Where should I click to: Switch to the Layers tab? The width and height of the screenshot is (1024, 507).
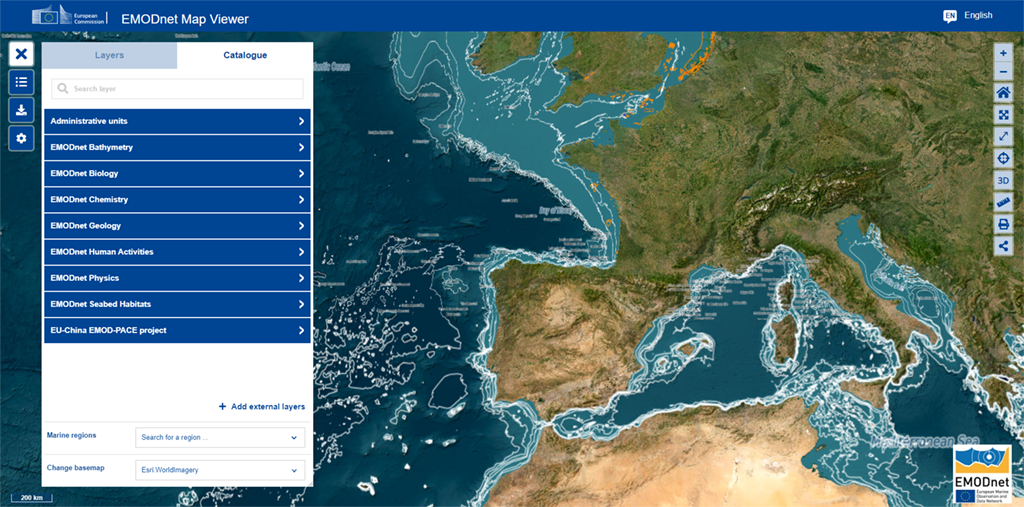tap(109, 55)
